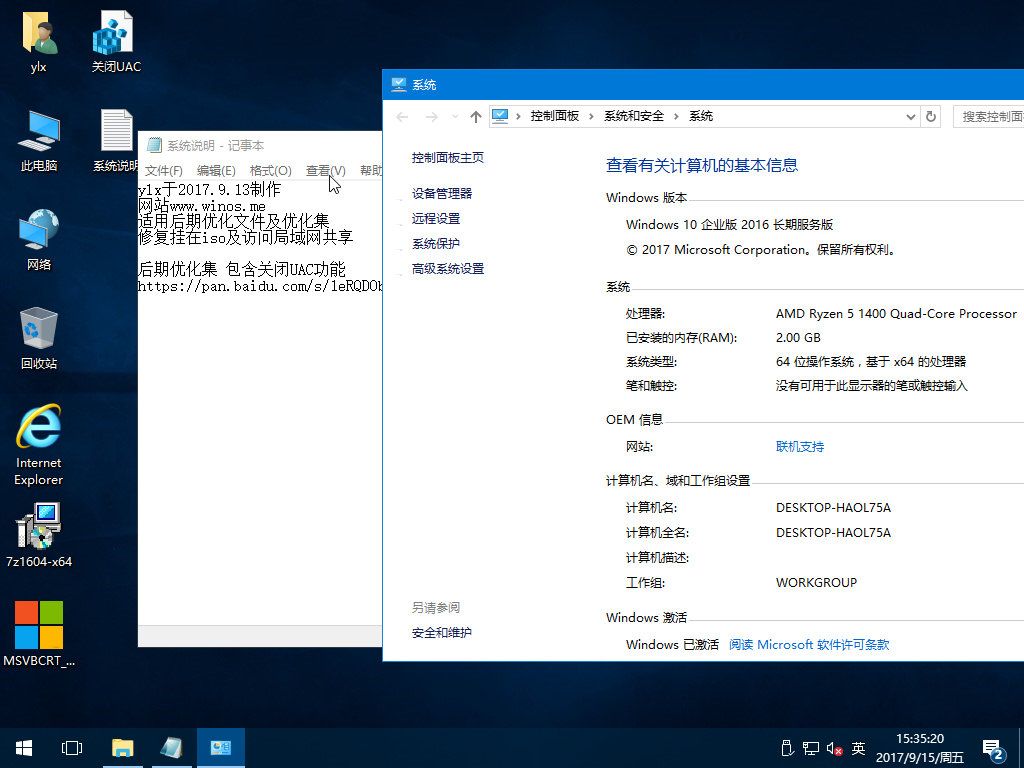The width and height of the screenshot is (1024, 768).
Task: Open Task View from the taskbar
Action: pos(72,748)
